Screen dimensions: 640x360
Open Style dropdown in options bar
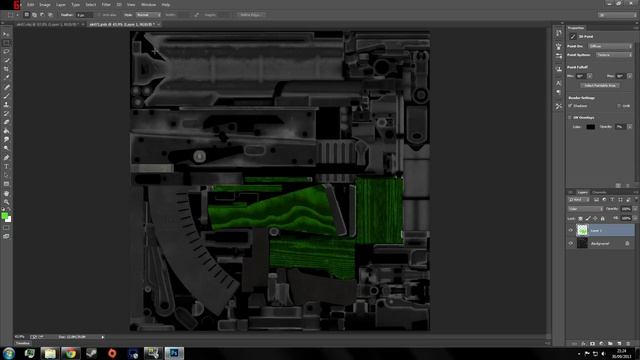pyautogui.click(x=148, y=15)
